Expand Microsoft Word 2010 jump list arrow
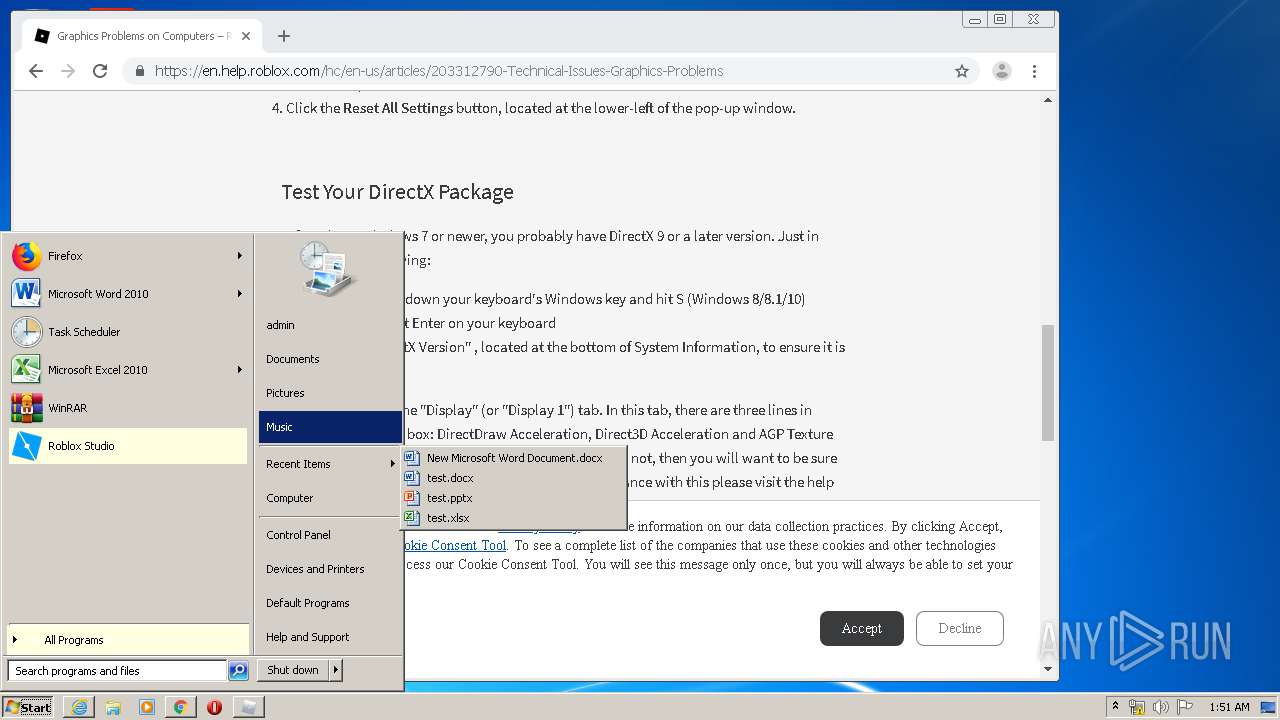This screenshot has width=1280, height=720. [x=240, y=294]
